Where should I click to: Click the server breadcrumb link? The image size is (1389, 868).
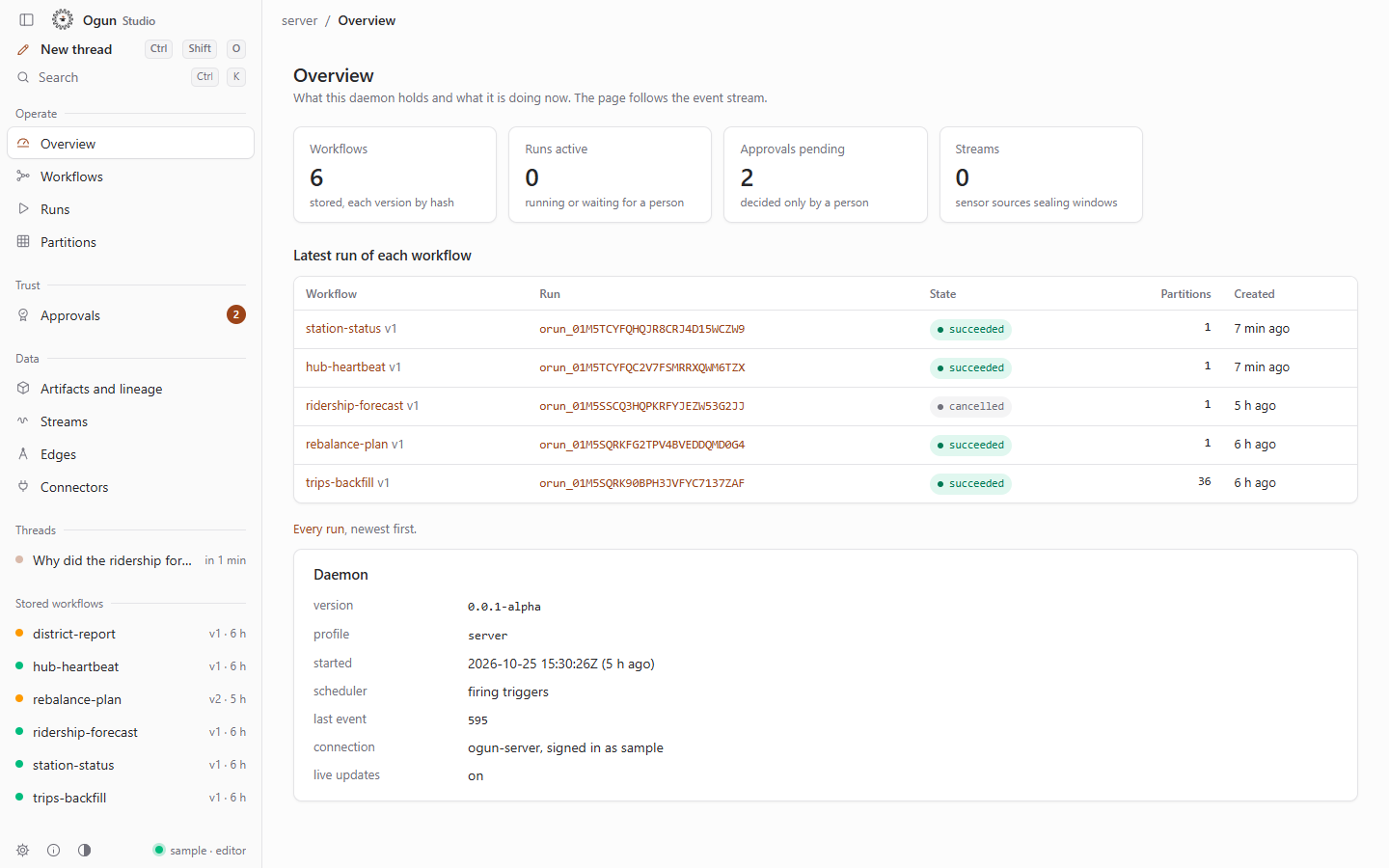tap(299, 20)
